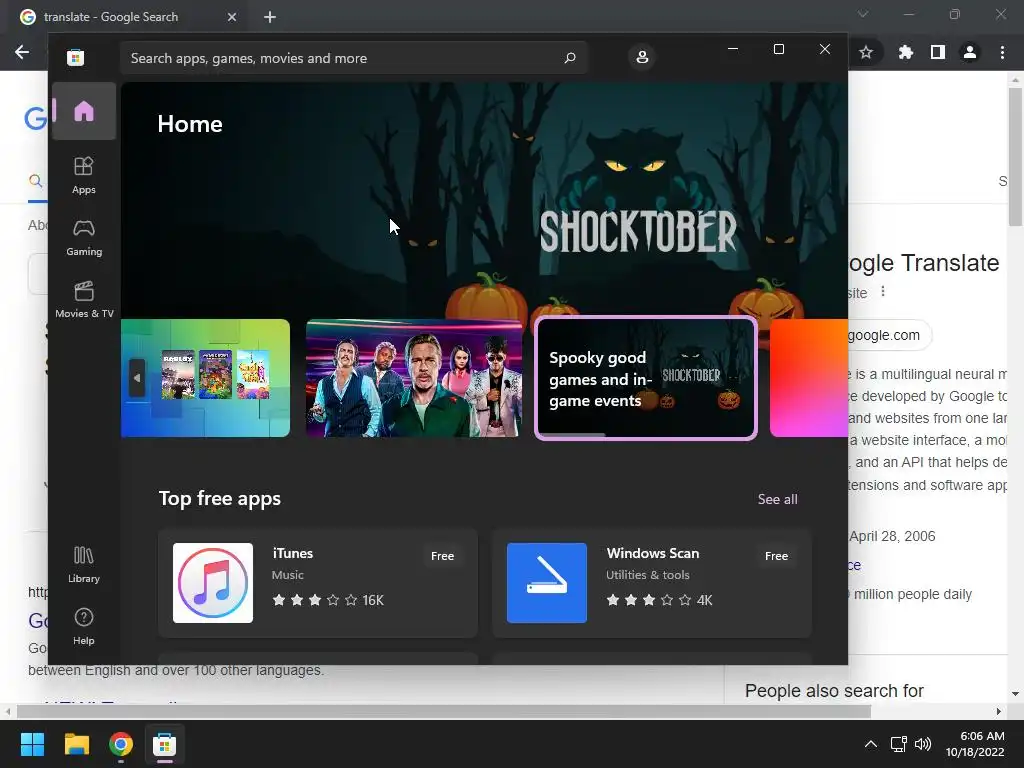
Task: Open network status tray icon
Action: click(899, 744)
